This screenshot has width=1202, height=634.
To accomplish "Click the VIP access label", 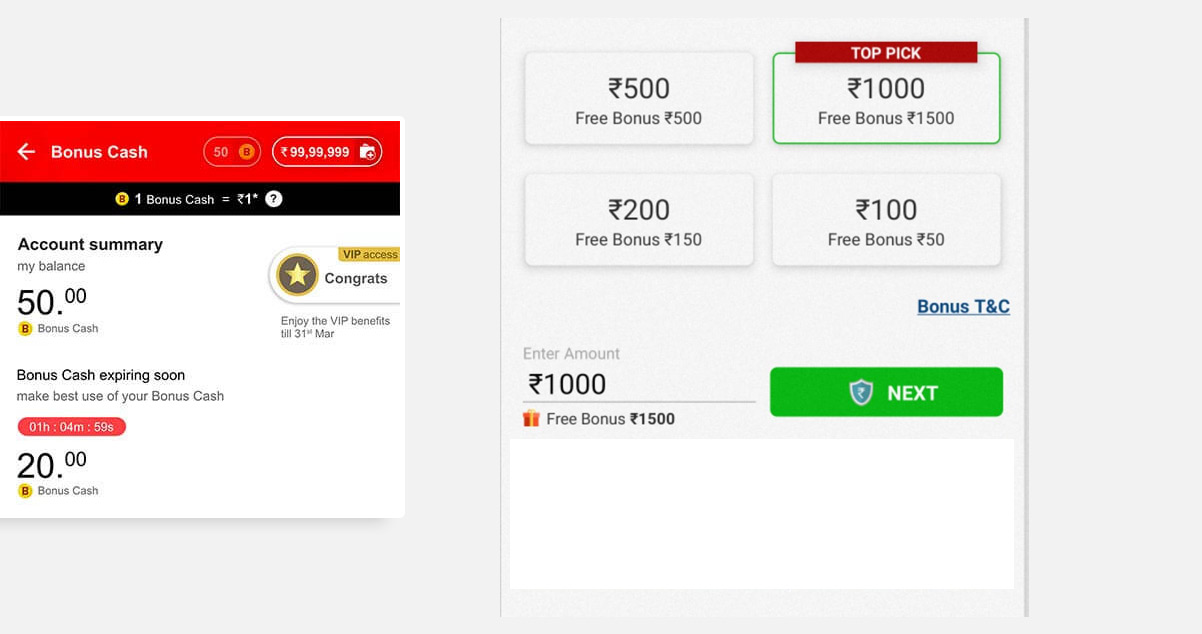I will [370, 255].
